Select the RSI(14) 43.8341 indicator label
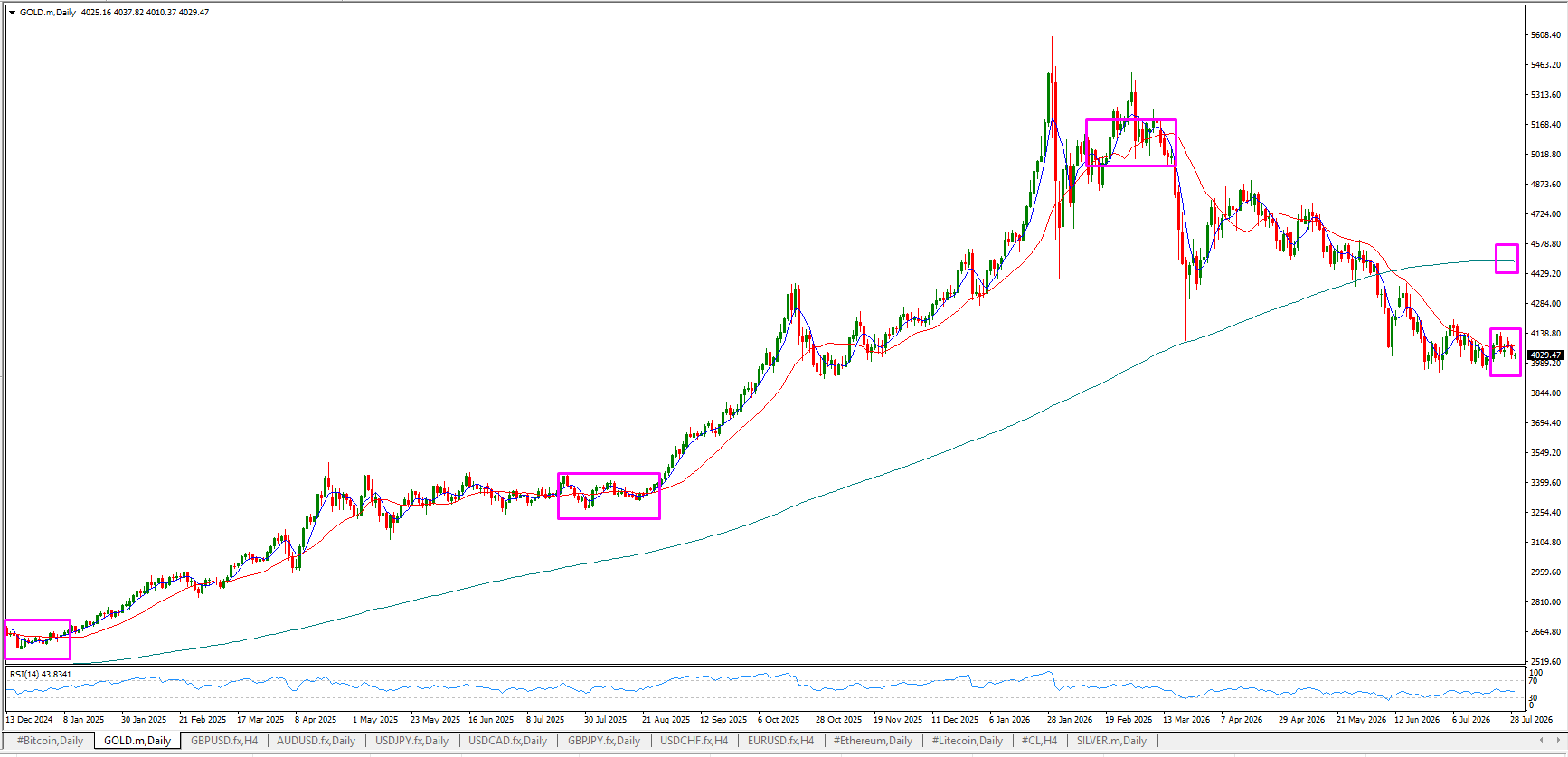The width and height of the screenshot is (1568, 757). click(x=40, y=675)
